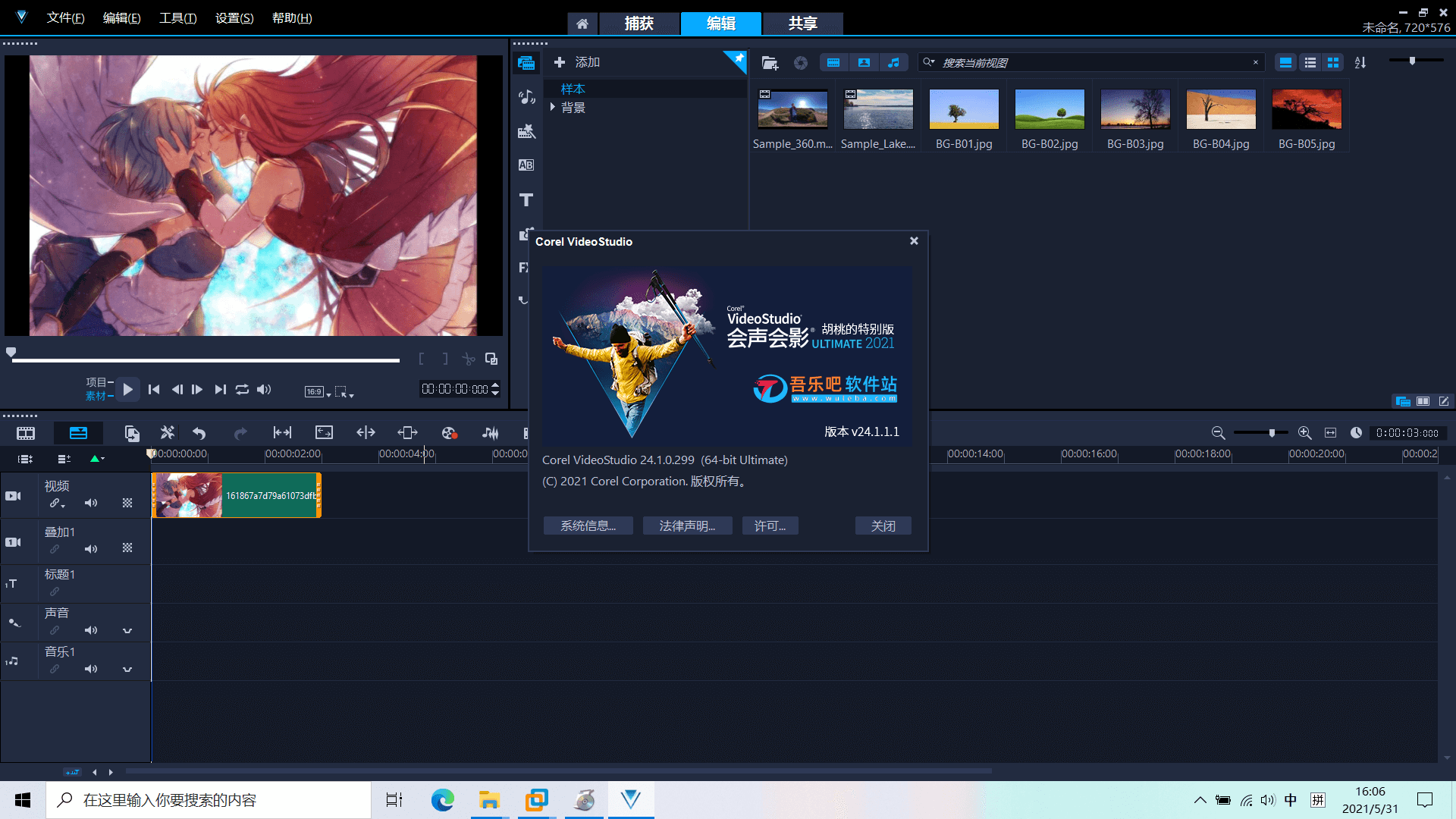Screen dimensions: 1456x819
Task: Open the ripple editing dropdown on 视频 track
Action: 58,504
